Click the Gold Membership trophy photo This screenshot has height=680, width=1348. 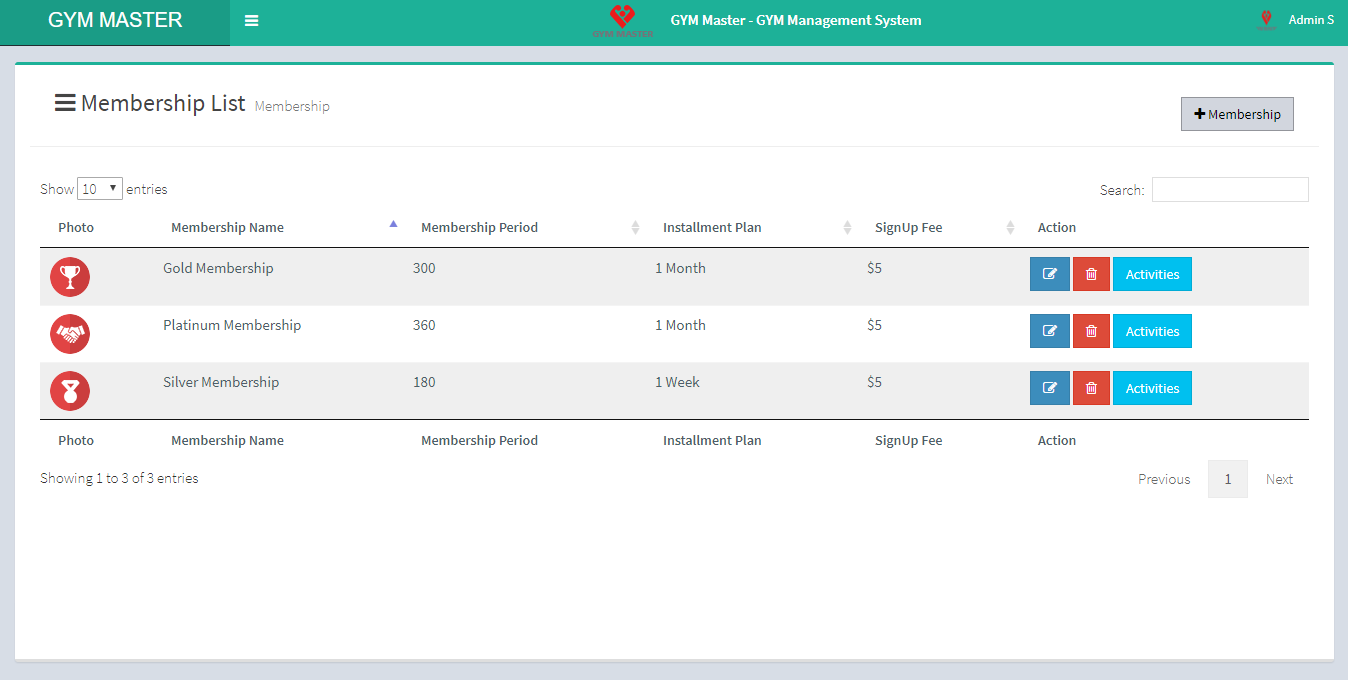70,277
